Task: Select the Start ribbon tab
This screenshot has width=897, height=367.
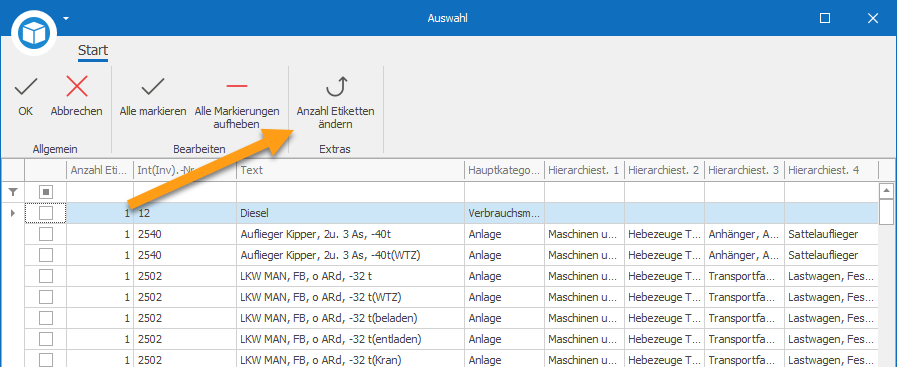Action: tap(93, 51)
